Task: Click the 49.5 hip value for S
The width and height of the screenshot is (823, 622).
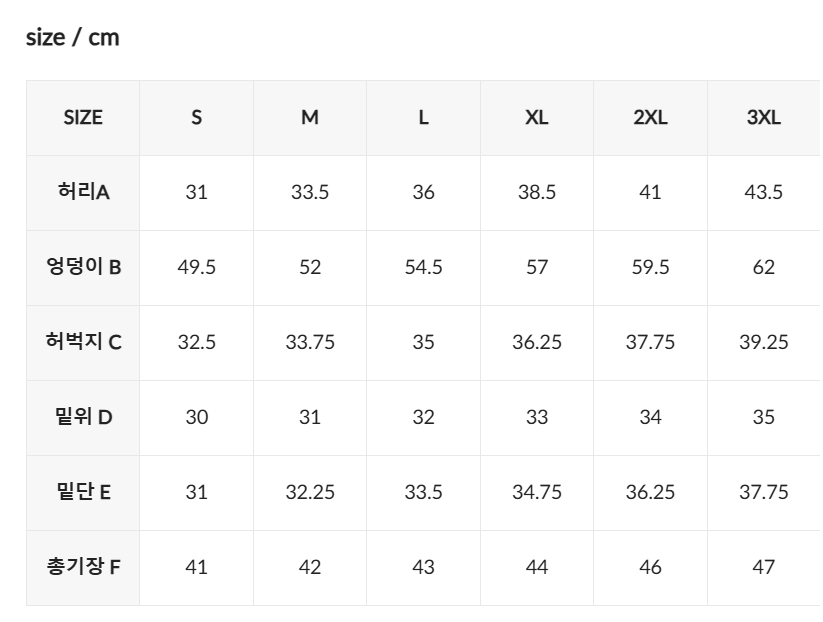Action: pyautogui.click(x=196, y=268)
